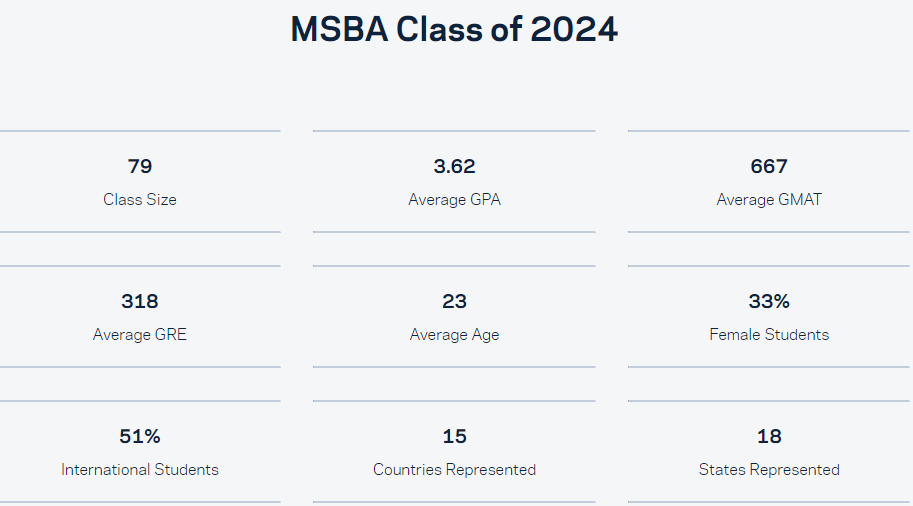
Task: Click the 667 GMAT score
Action: click(769, 166)
